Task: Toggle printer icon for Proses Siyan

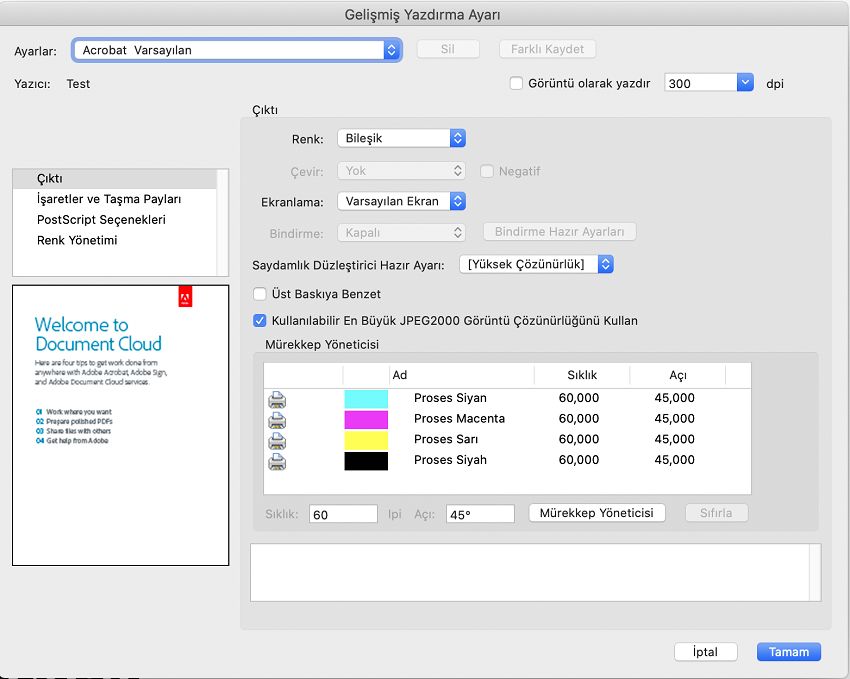Action: [x=277, y=399]
